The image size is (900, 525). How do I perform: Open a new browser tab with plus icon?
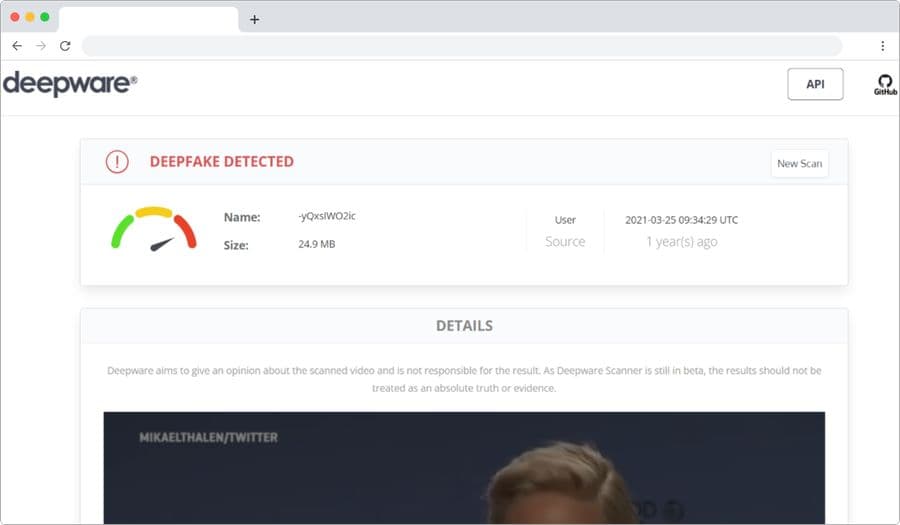tap(254, 20)
